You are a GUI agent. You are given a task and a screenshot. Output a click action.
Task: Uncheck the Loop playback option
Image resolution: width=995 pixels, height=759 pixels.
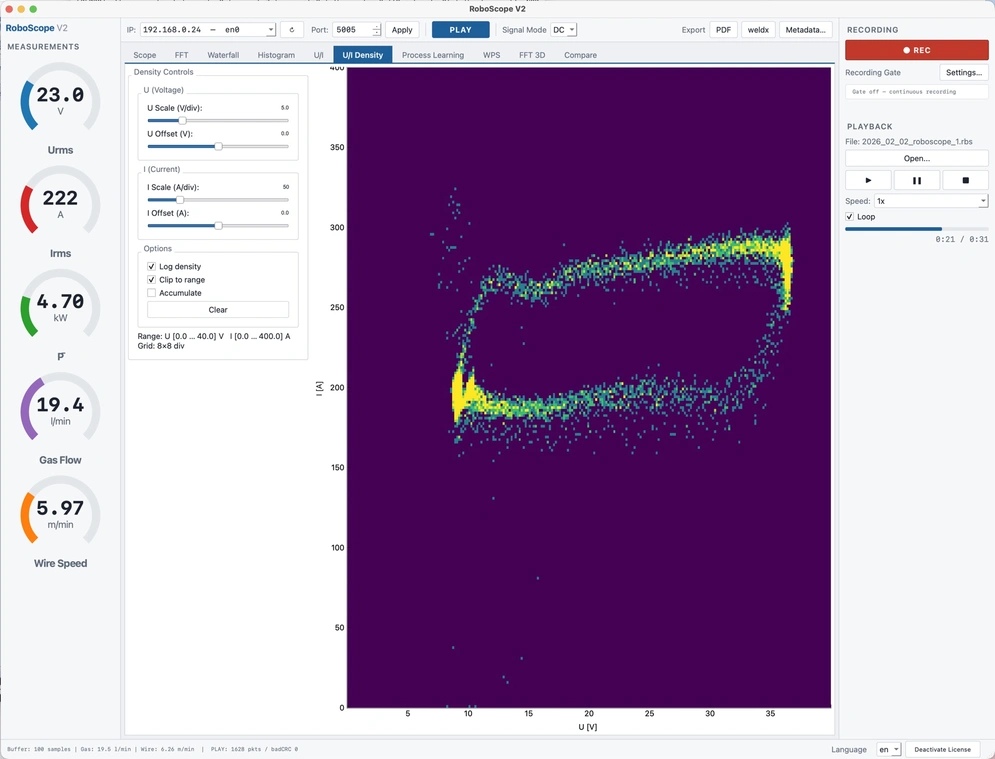850,216
